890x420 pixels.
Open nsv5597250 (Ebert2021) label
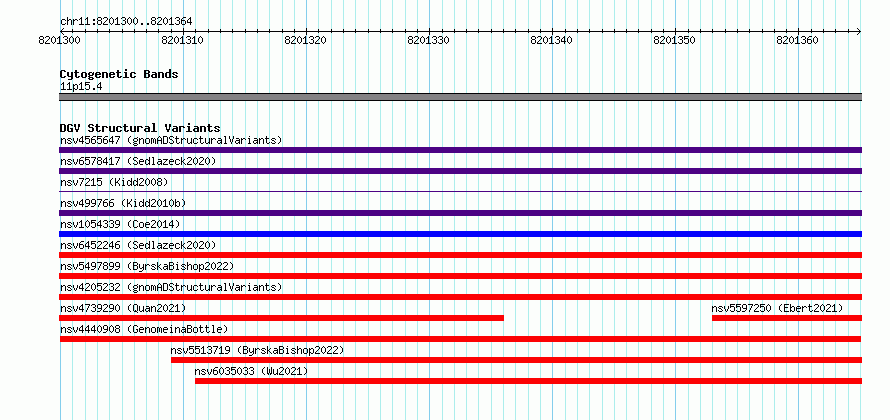[x=777, y=308]
